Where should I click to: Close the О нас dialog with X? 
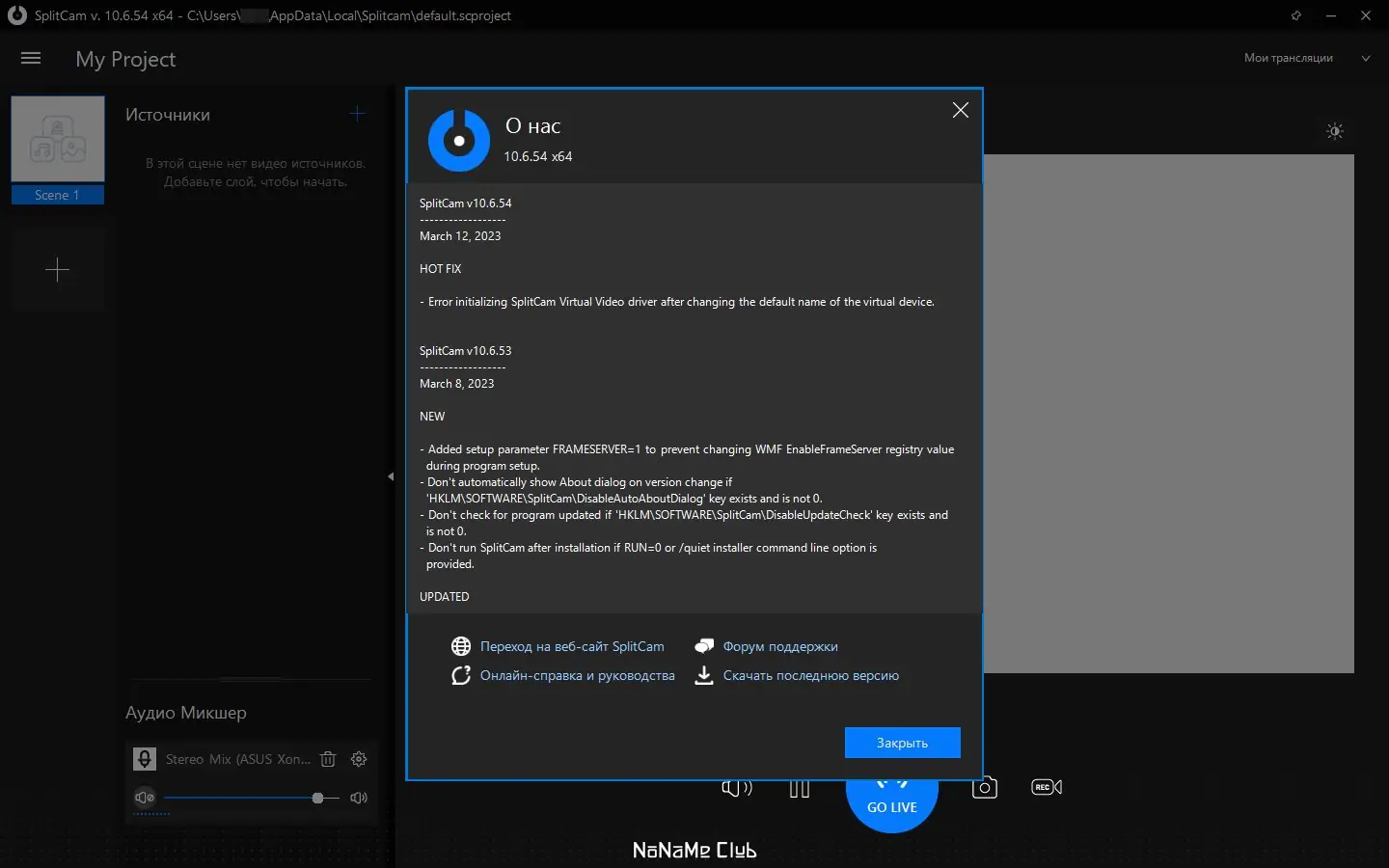[961, 110]
